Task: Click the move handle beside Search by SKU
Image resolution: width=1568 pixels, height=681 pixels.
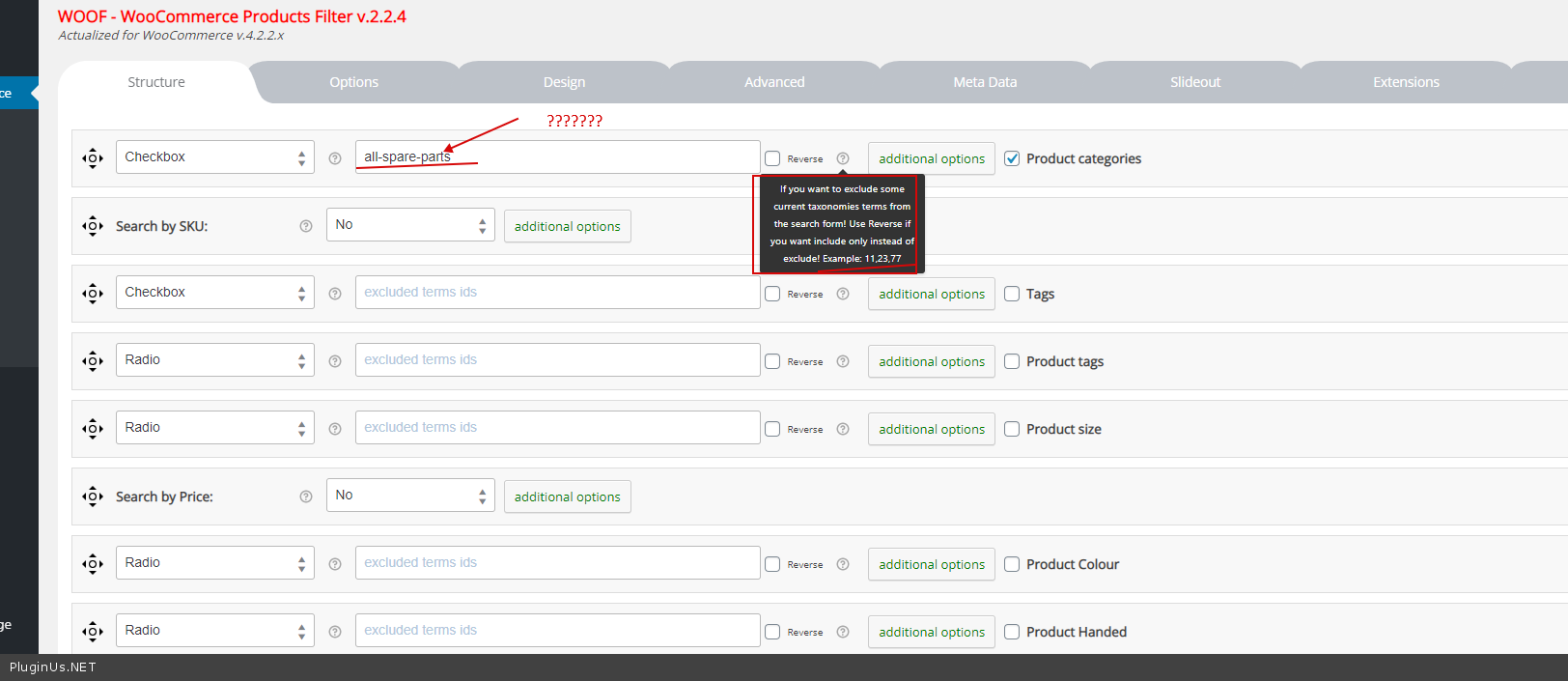Action: (x=93, y=226)
